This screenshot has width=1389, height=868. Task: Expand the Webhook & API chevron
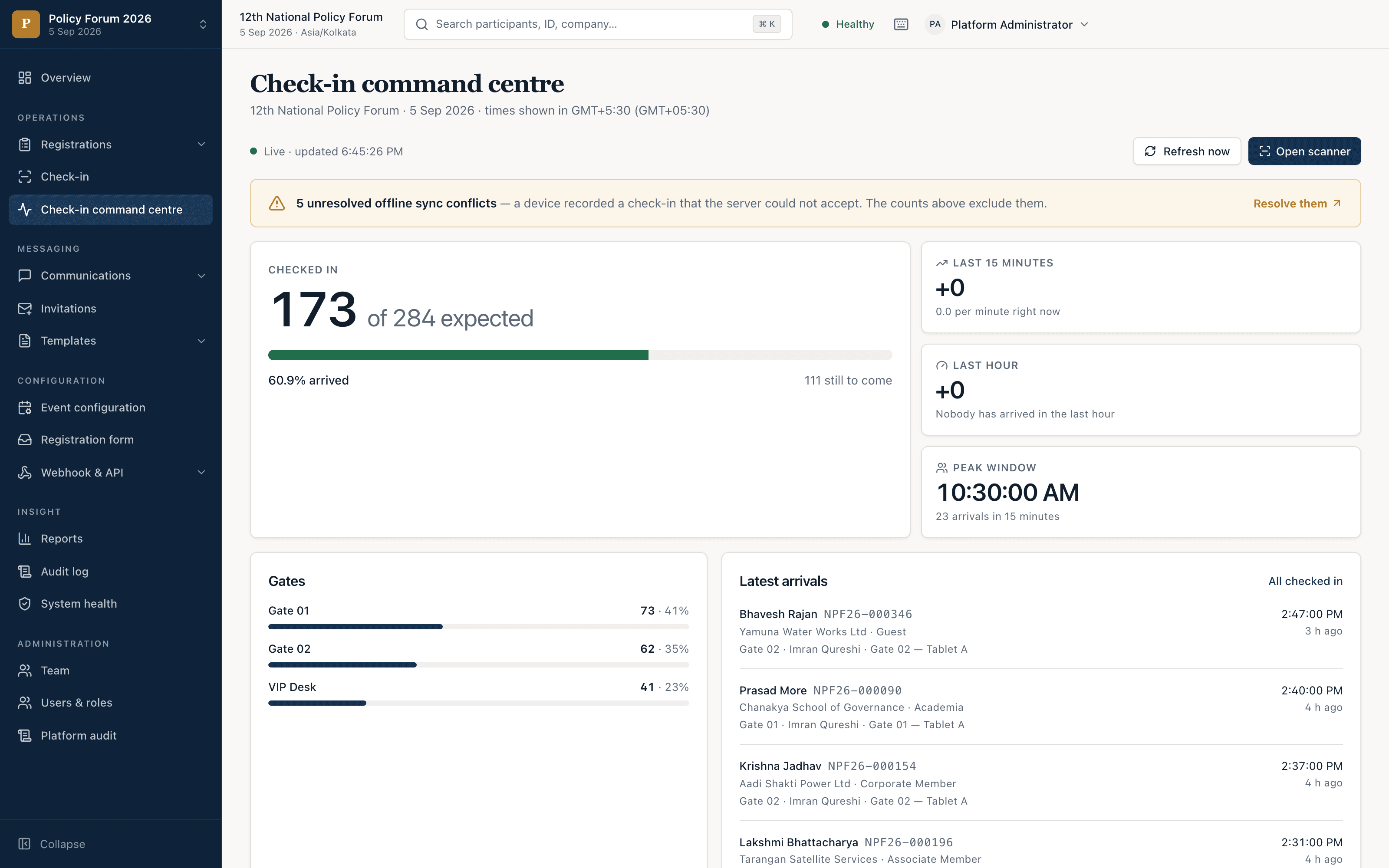pyautogui.click(x=201, y=473)
